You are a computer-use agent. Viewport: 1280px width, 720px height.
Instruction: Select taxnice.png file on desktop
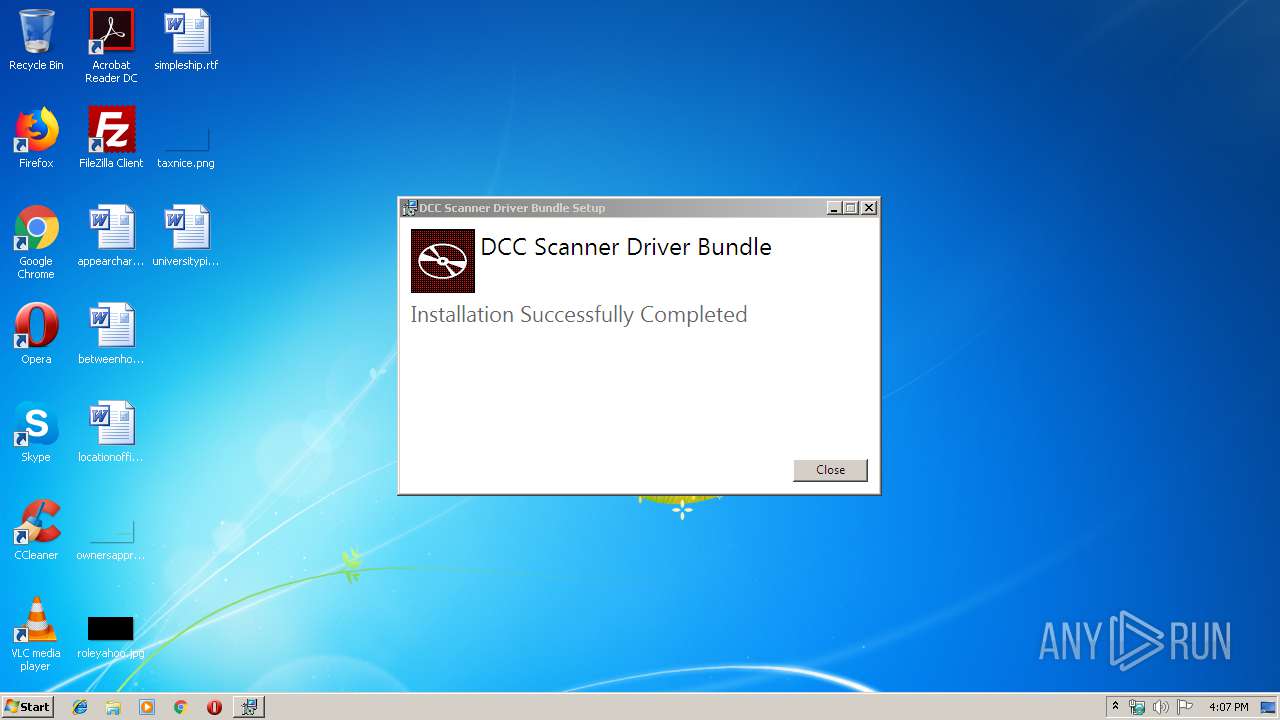click(186, 145)
